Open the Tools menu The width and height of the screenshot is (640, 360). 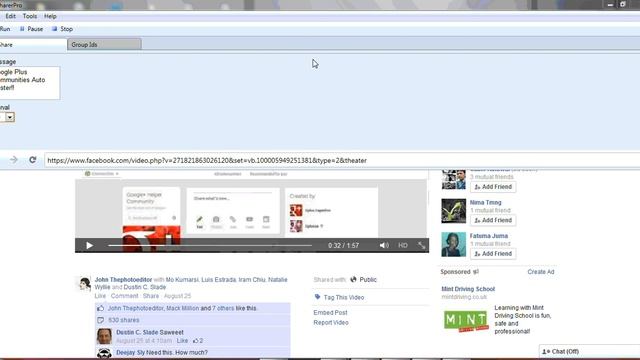[30, 16]
